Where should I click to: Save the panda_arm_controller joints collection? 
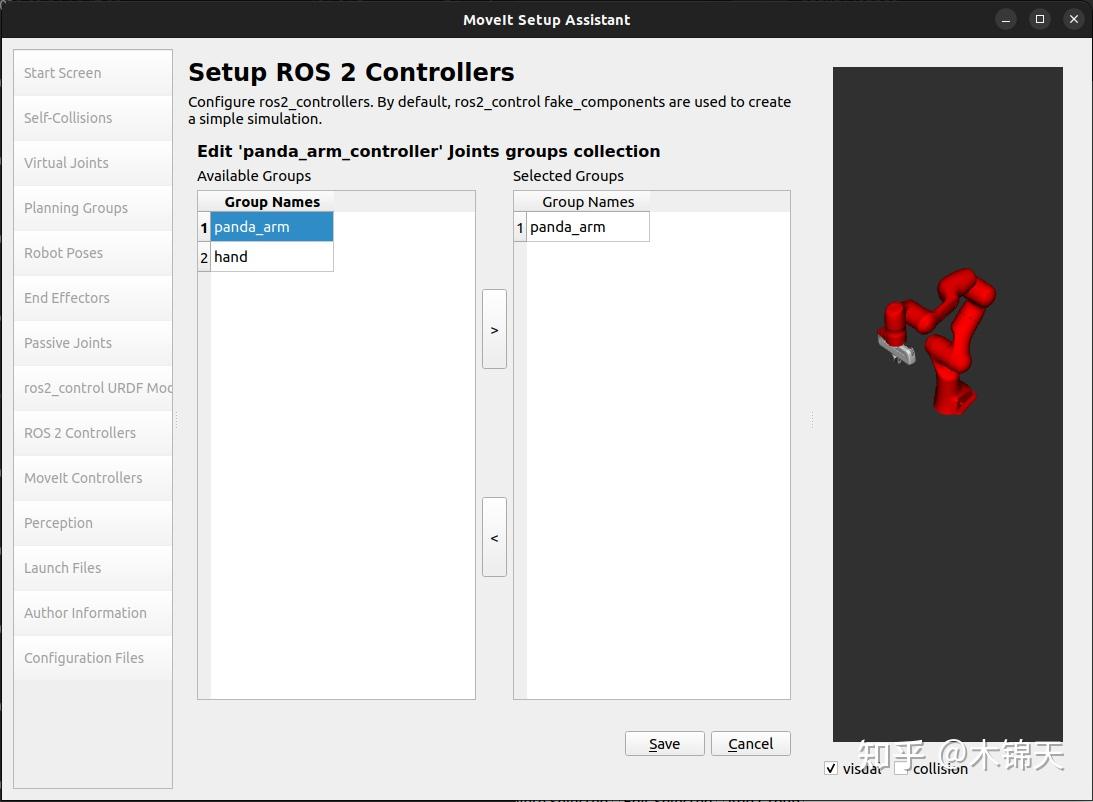[x=664, y=743]
